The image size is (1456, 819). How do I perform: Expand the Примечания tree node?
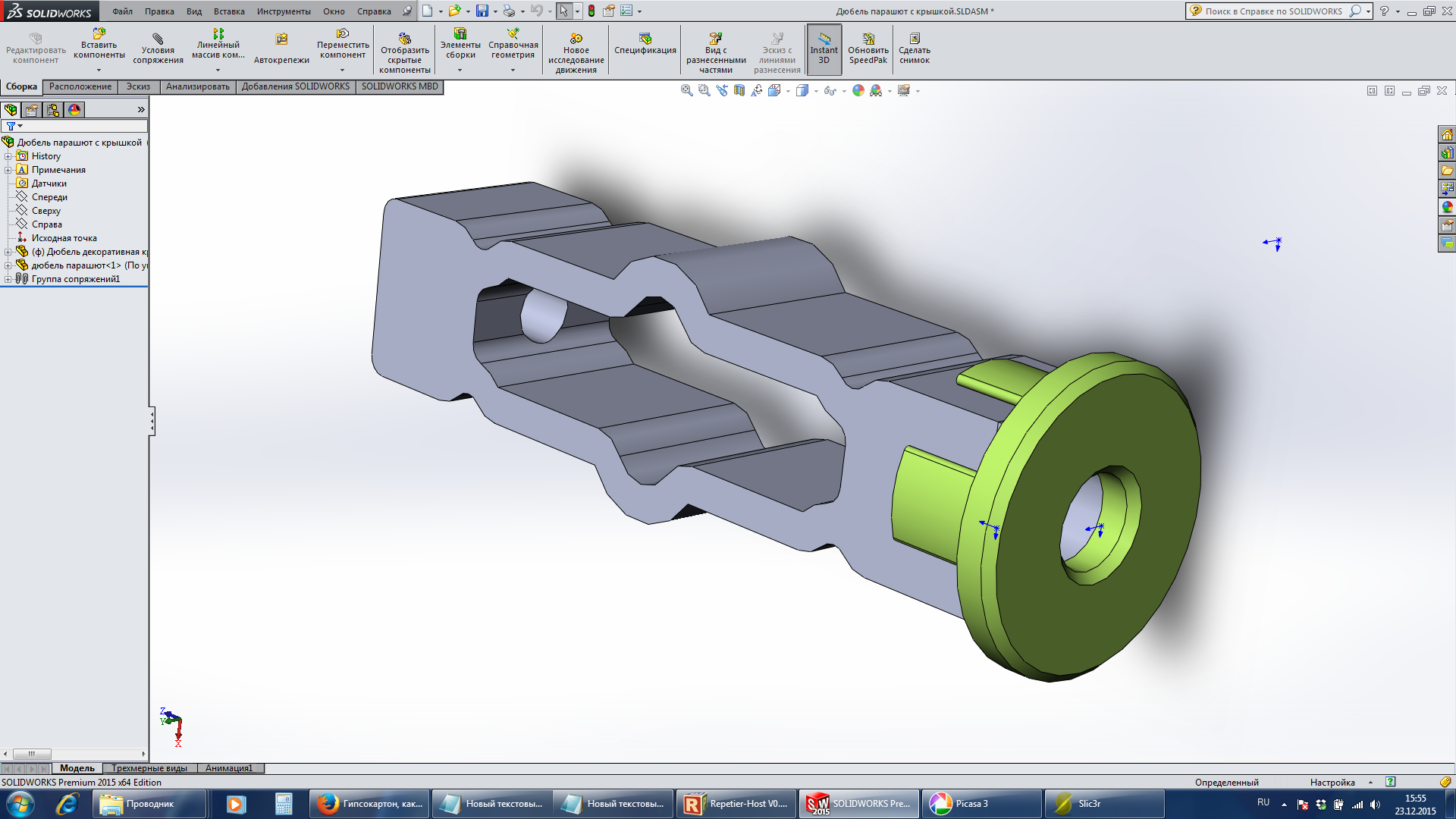8,170
